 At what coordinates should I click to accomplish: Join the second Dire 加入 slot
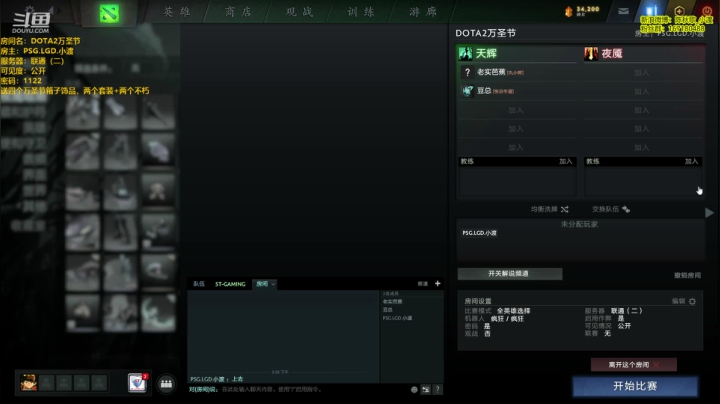click(642, 91)
